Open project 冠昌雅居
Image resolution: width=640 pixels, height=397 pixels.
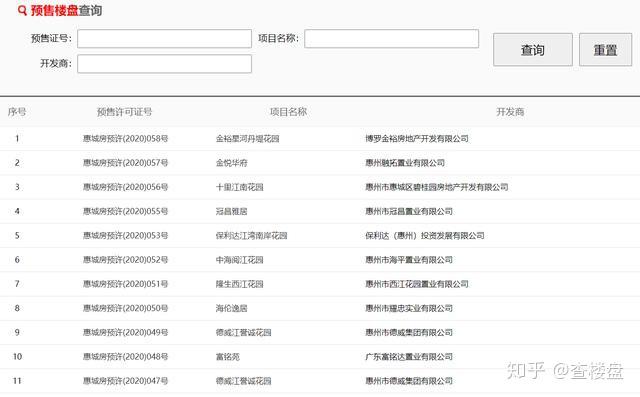[x=232, y=211]
